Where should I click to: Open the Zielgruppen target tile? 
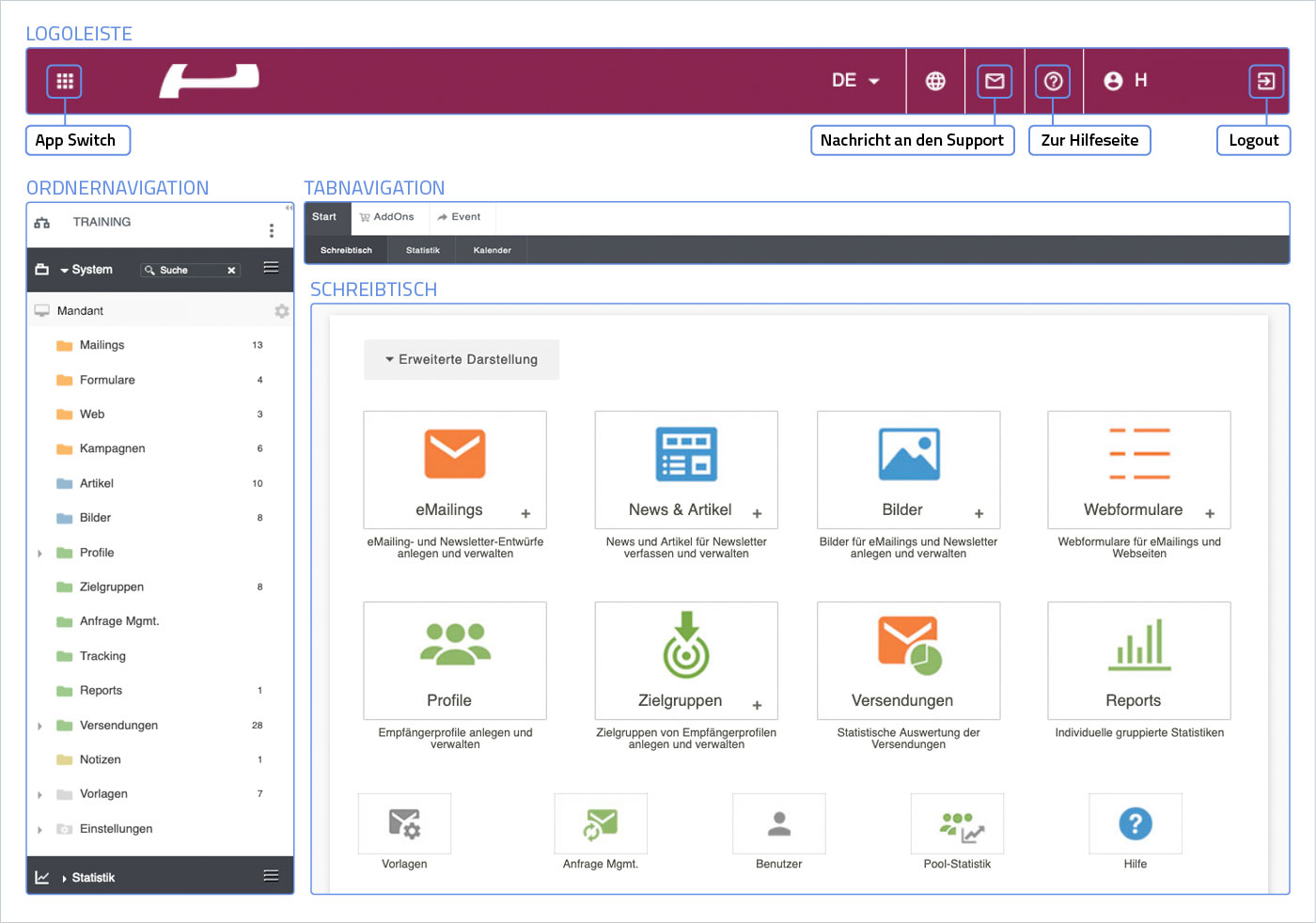(x=686, y=661)
